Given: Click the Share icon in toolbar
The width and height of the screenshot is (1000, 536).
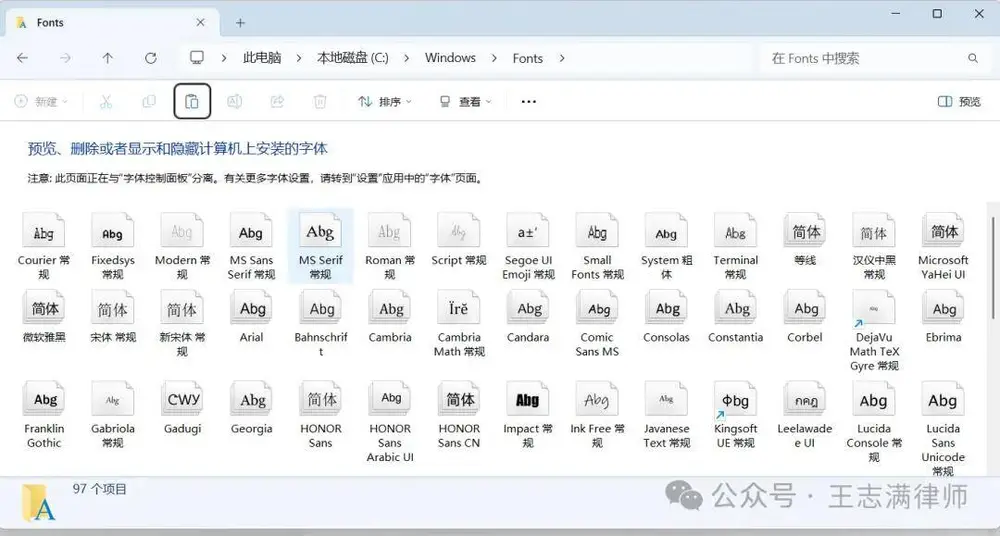Looking at the screenshot, I should [277, 101].
